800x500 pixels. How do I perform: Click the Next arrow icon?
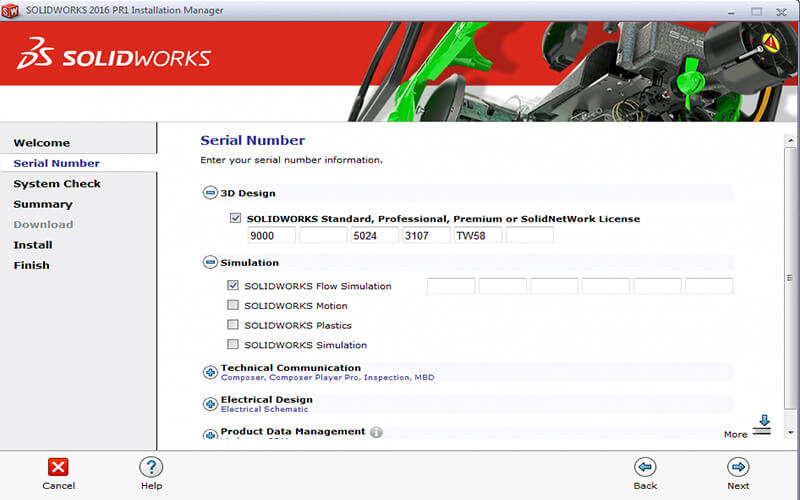pyautogui.click(x=738, y=467)
